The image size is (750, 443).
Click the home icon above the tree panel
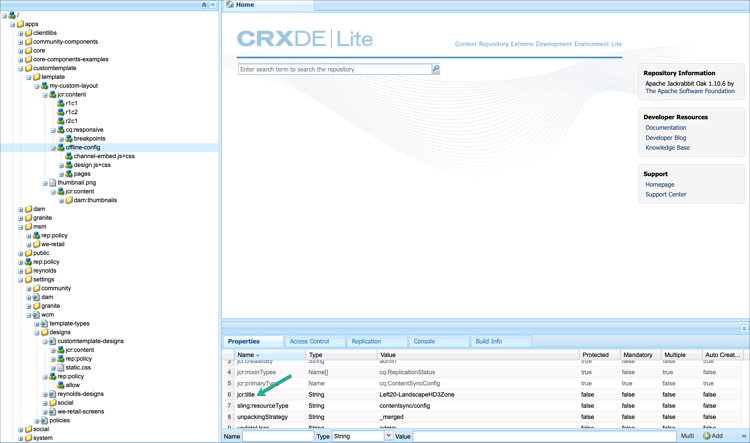click(204, 4)
